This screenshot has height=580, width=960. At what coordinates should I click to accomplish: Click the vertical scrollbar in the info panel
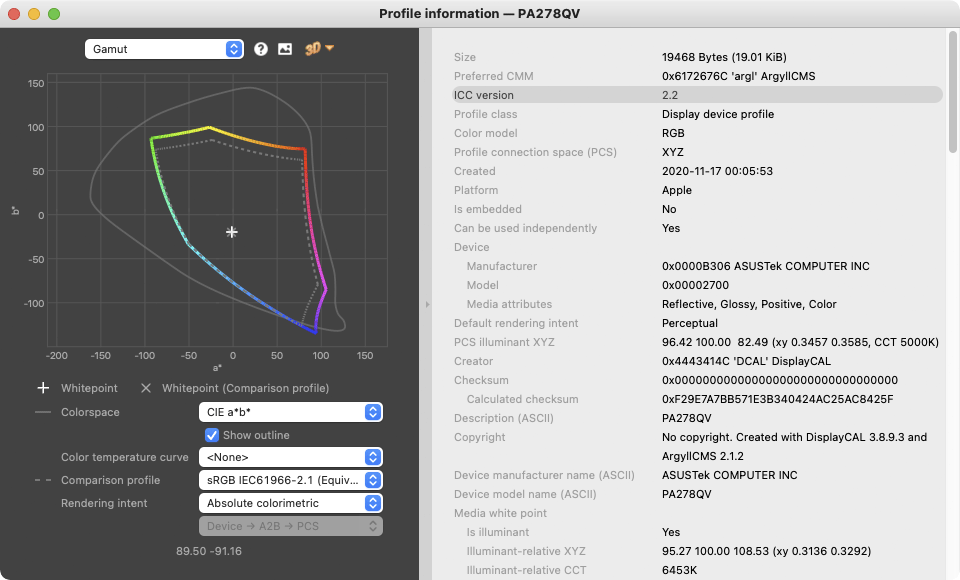[952, 90]
